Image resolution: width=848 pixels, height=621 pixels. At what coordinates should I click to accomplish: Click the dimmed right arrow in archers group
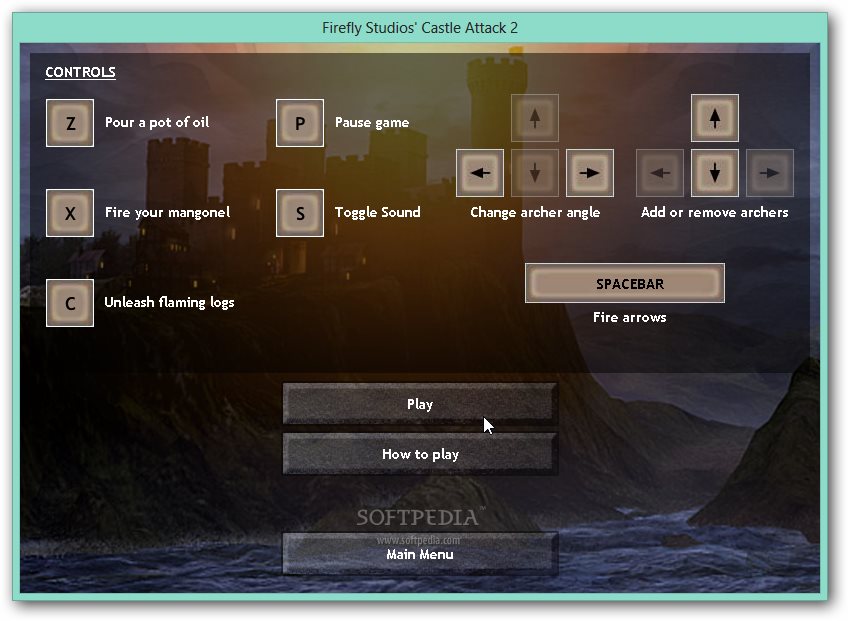tap(770, 173)
